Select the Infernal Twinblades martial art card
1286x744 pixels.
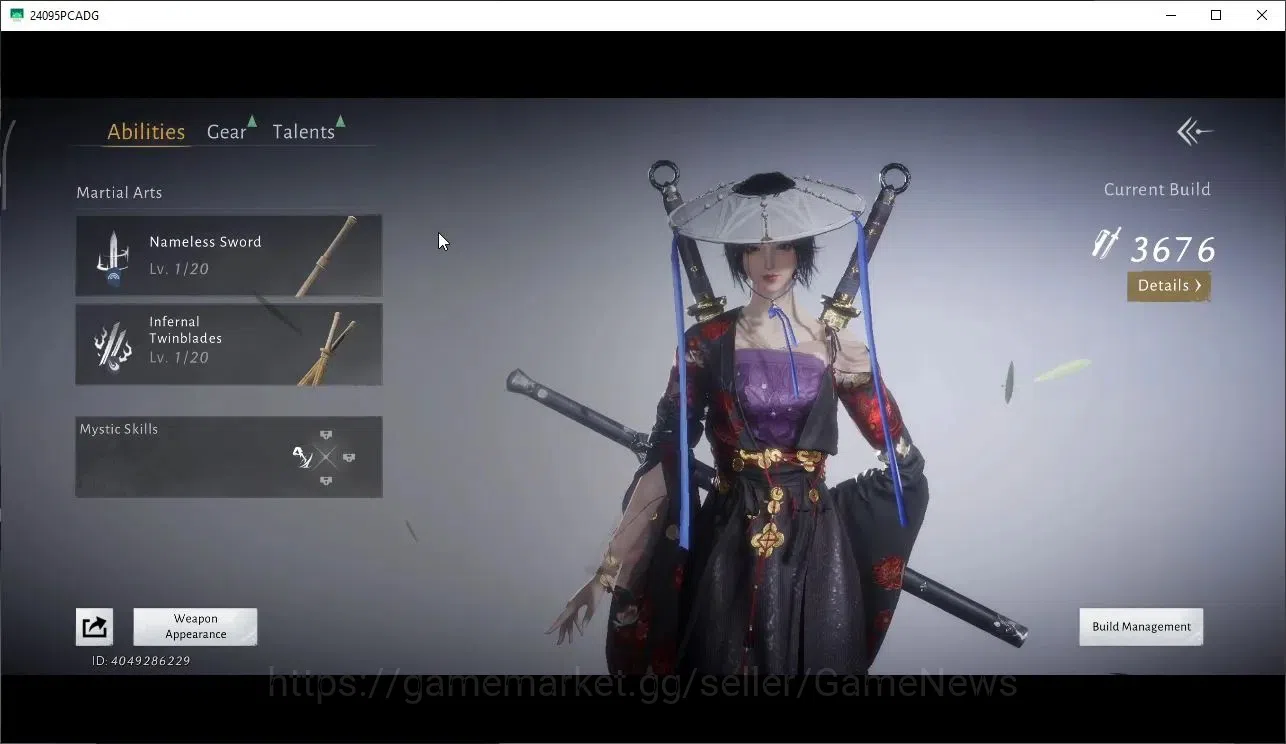[x=229, y=344]
